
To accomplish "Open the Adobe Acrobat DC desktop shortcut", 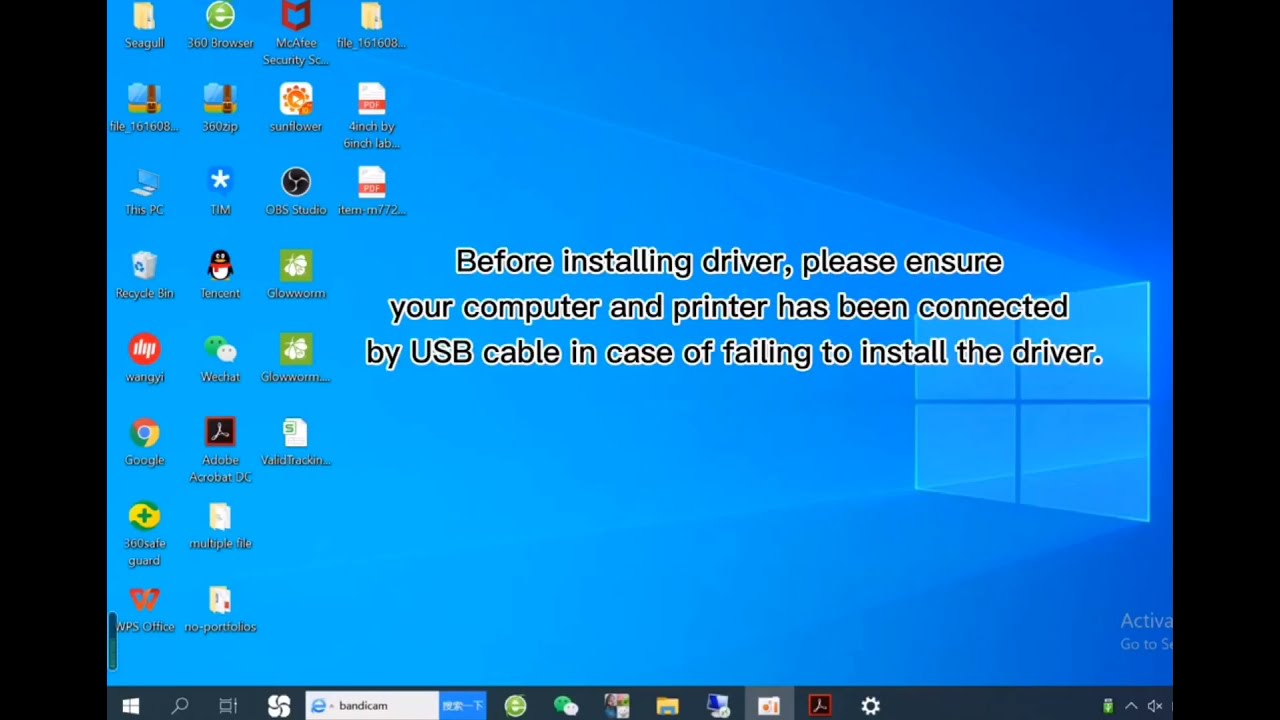I will (220, 450).
